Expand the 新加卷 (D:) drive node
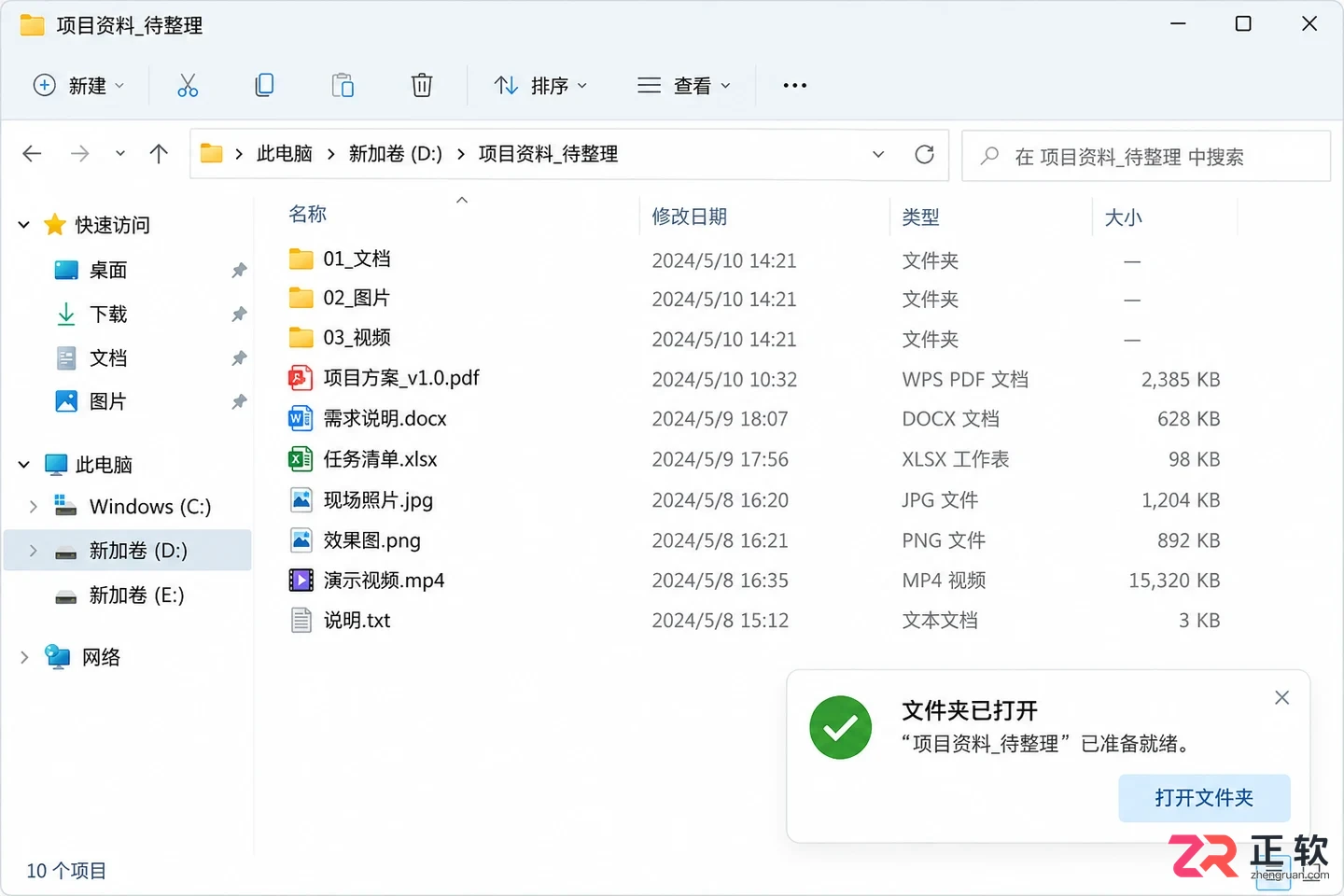 [x=34, y=551]
